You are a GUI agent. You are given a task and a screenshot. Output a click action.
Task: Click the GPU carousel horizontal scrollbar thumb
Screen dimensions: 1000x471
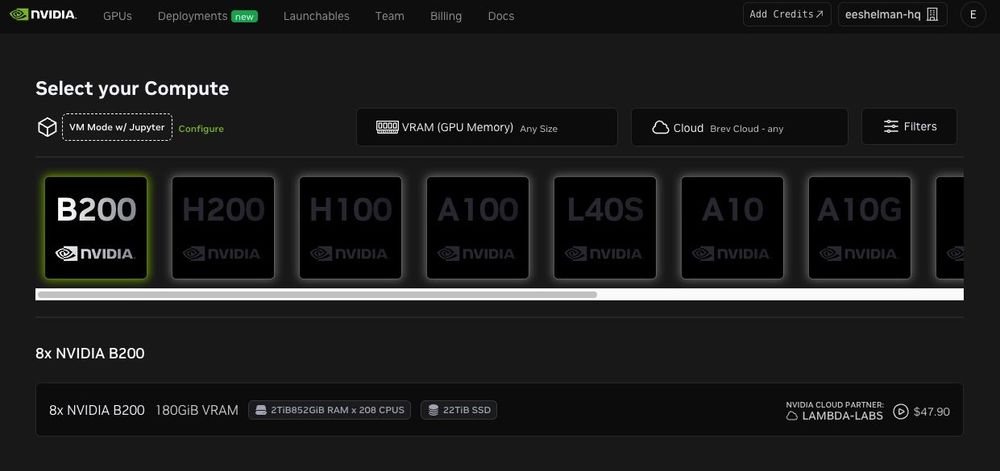(x=317, y=294)
